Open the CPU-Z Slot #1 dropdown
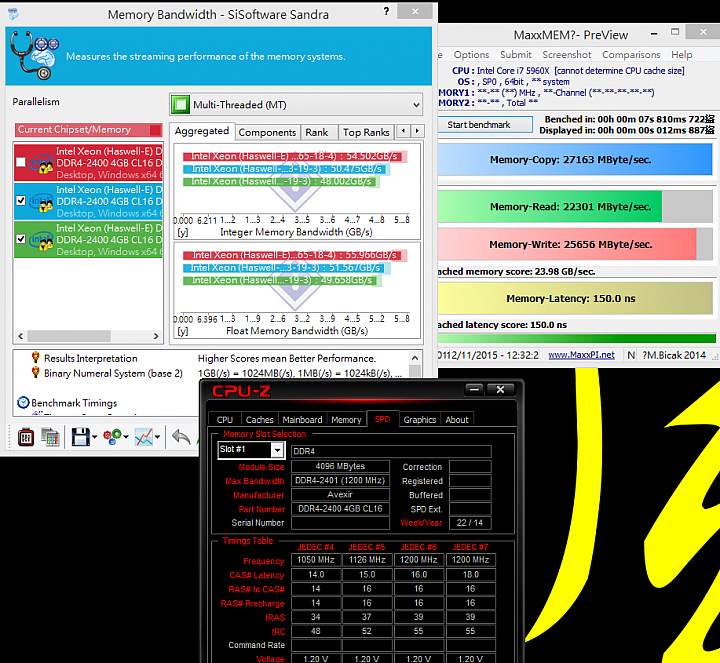Image resolution: width=720 pixels, height=663 pixels. (277, 450)
